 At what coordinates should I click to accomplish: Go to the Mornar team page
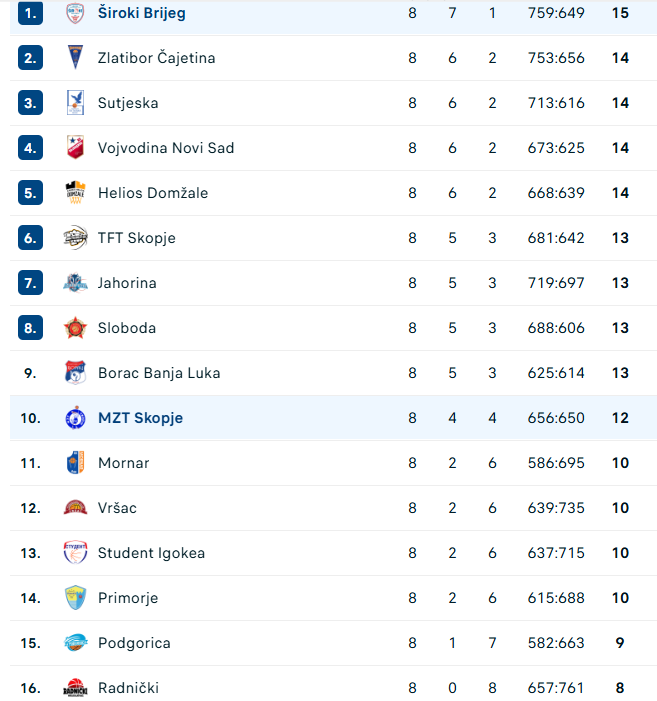point(124,463)
